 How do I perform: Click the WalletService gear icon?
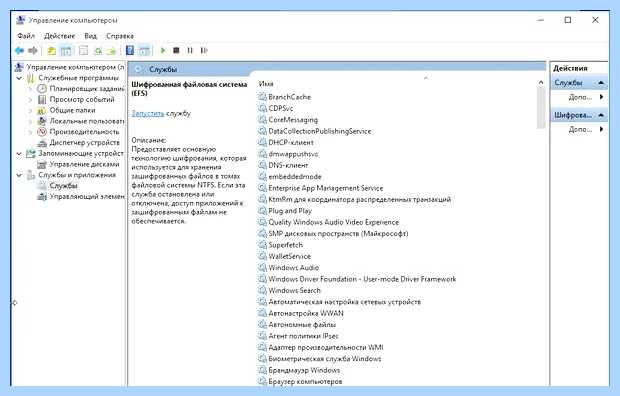point(262,256)
